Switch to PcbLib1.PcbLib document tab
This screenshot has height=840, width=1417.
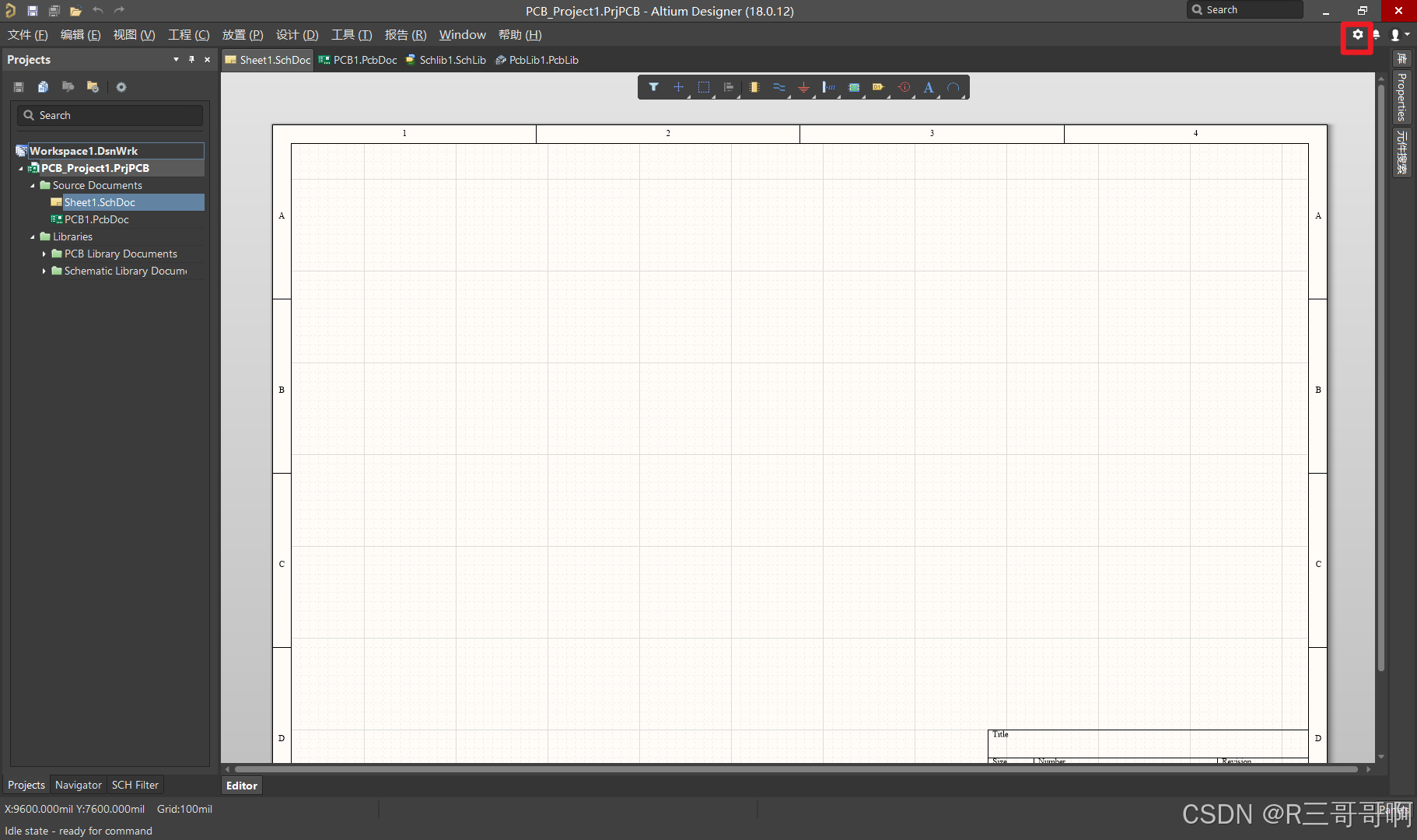click(x=537, y=60)
